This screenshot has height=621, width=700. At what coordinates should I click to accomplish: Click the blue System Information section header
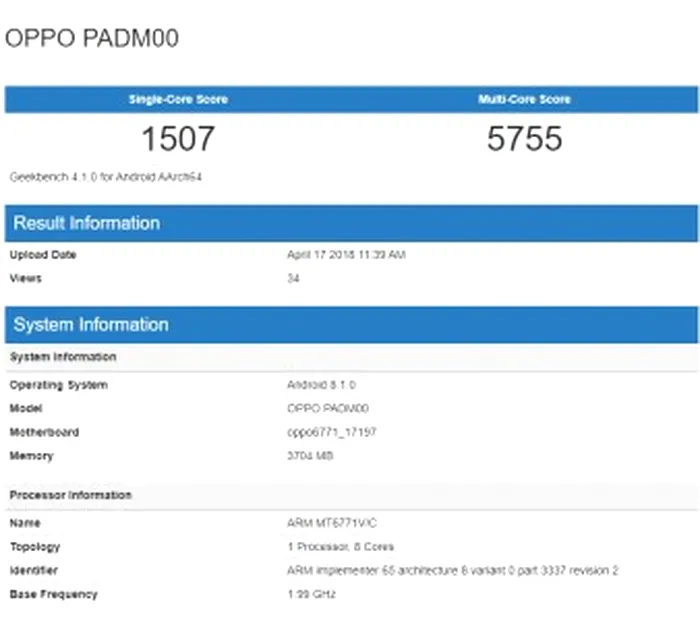tap(351, 325)
